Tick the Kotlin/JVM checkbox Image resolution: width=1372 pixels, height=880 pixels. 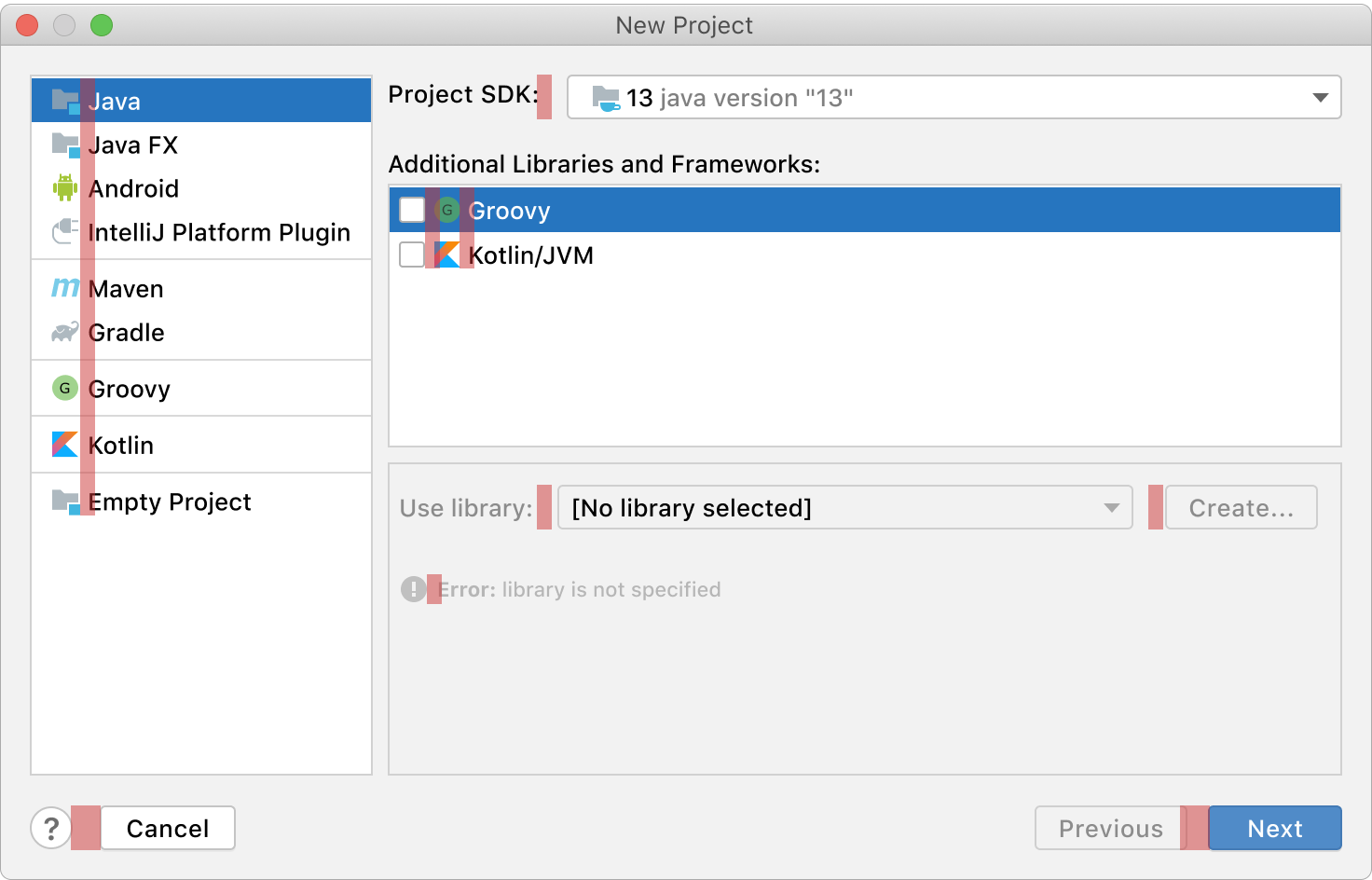click(x=412, y=254)
